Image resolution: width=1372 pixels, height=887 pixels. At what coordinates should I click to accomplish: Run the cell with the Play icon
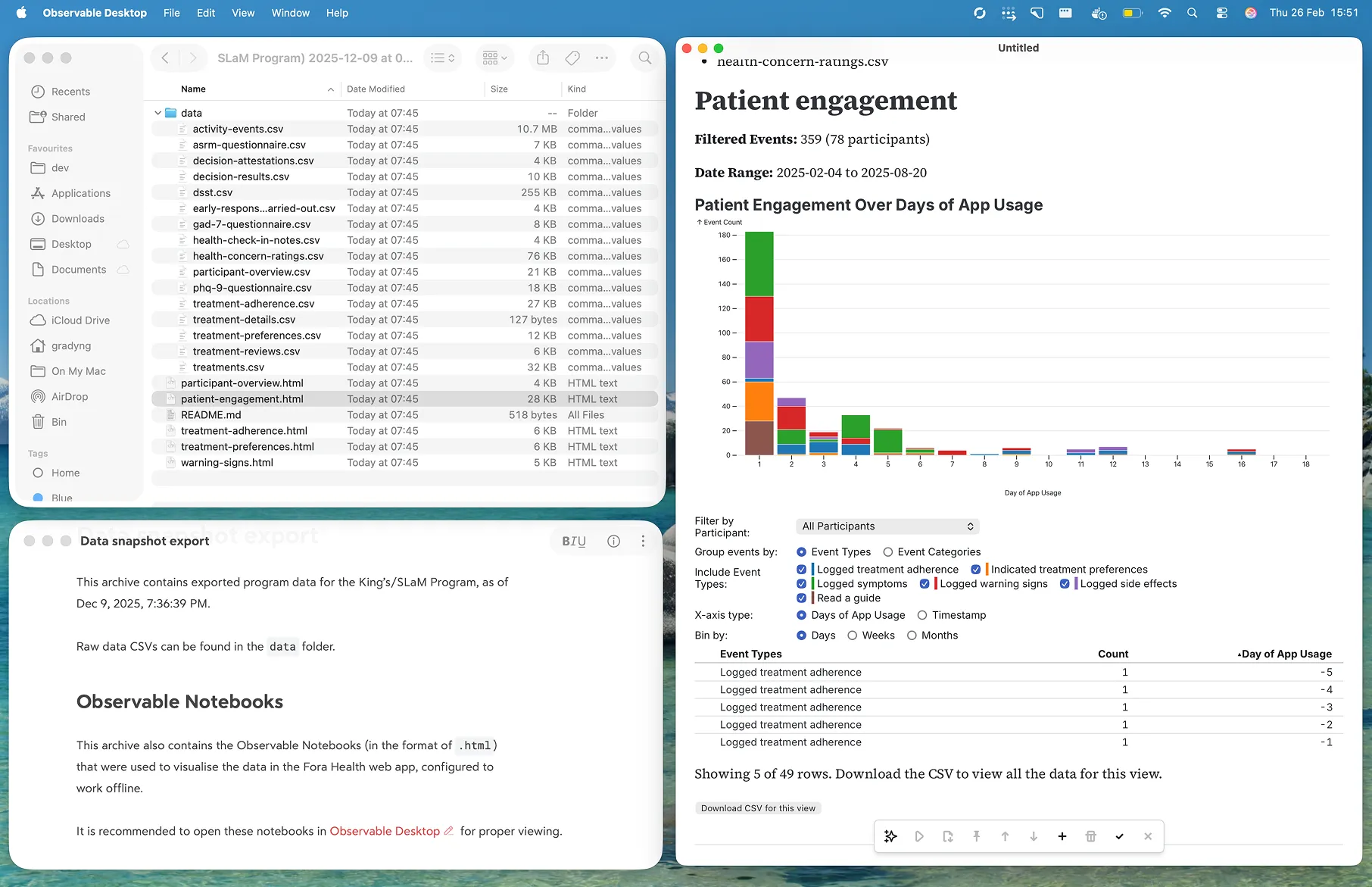[x=919, y=836]
